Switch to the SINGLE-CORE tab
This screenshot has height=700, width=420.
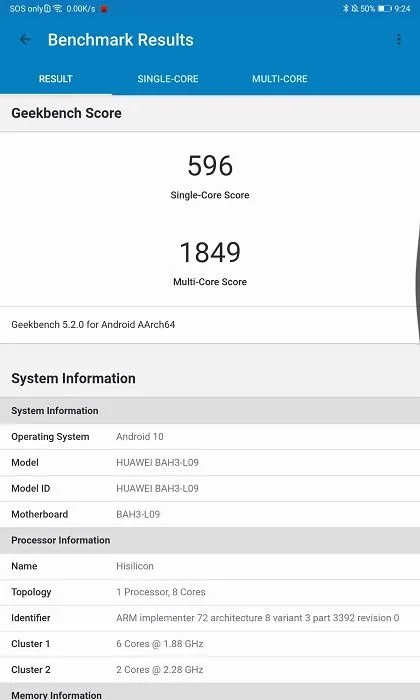click(x=168, y=79)
